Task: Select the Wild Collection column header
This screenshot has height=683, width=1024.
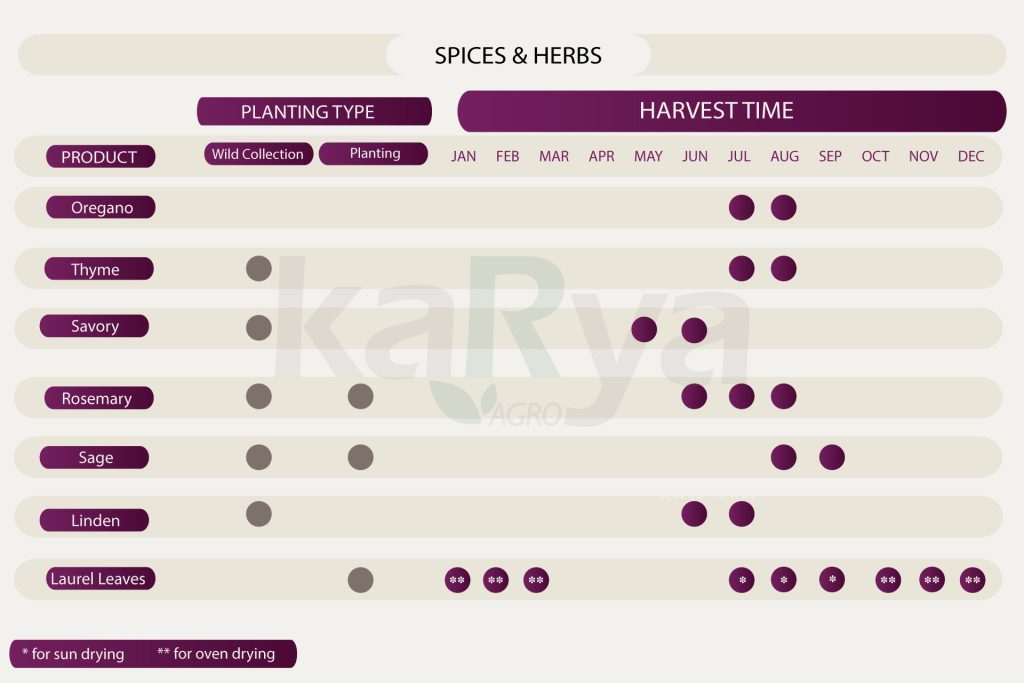Action: click(258, 154)
